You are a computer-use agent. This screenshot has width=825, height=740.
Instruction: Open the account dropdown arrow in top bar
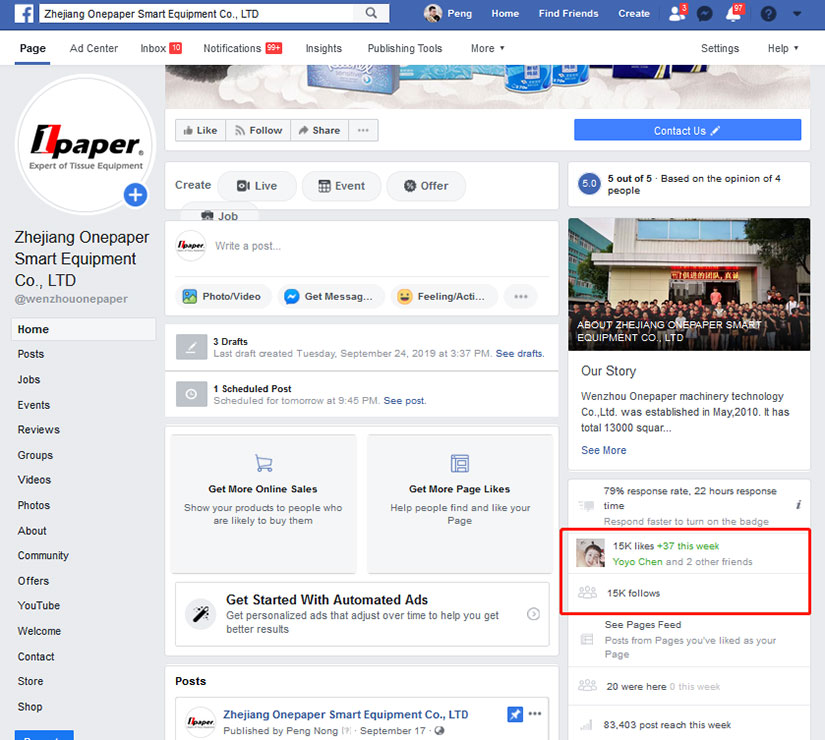pyautogui.click(x=797, y=14)
